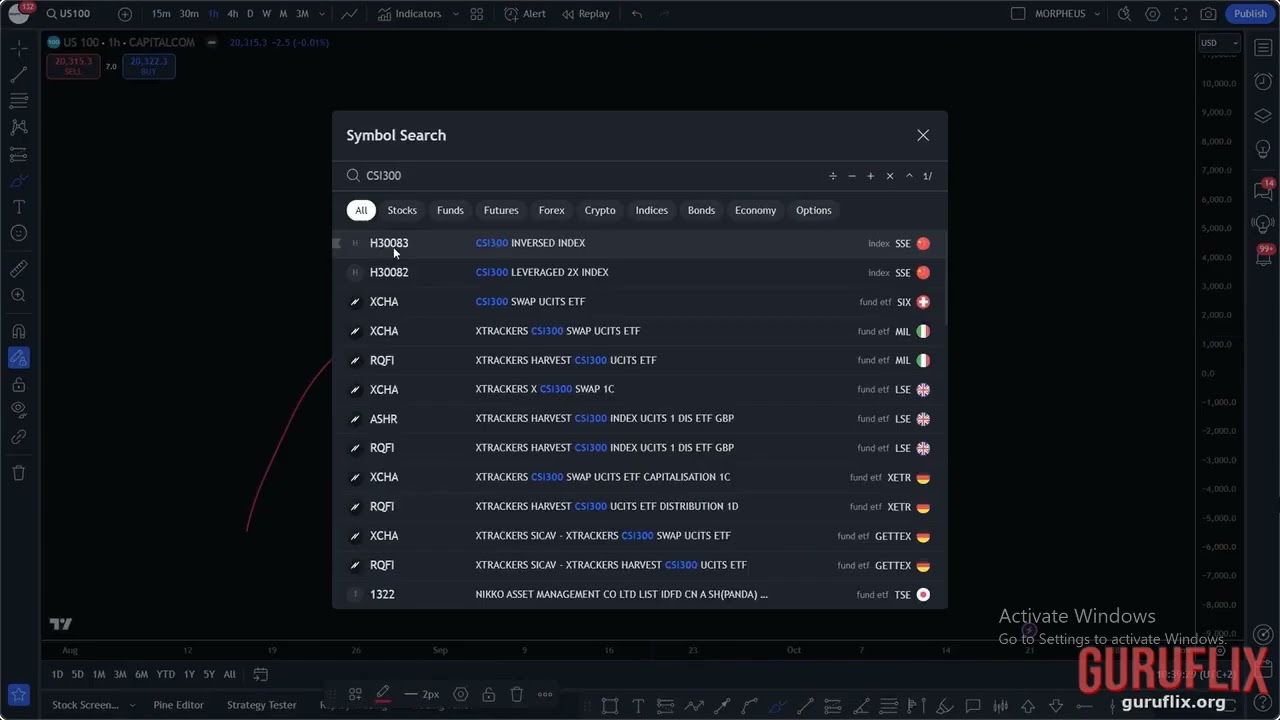Filter symbol results by Indices
This screenshot has height=720, width=1280.
click(652, 210)
